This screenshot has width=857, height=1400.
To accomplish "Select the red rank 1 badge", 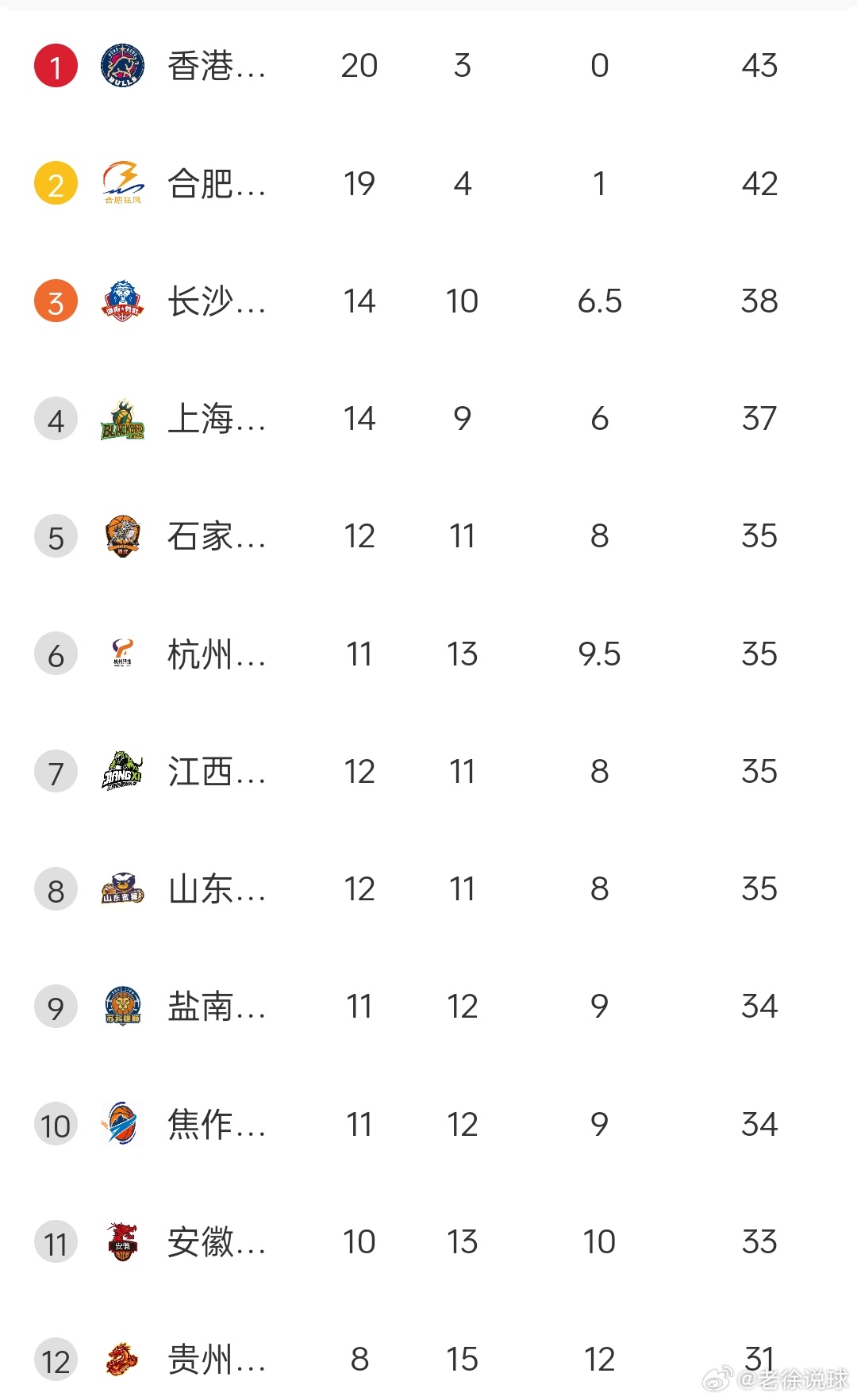I will 56,65.
